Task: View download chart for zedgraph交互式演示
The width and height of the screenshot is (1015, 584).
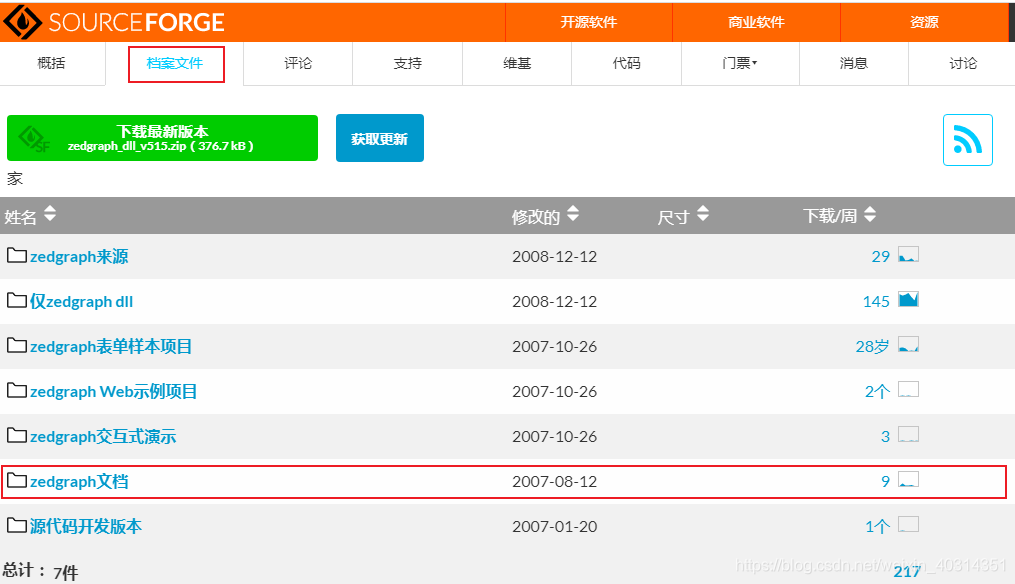Action: 908,434
